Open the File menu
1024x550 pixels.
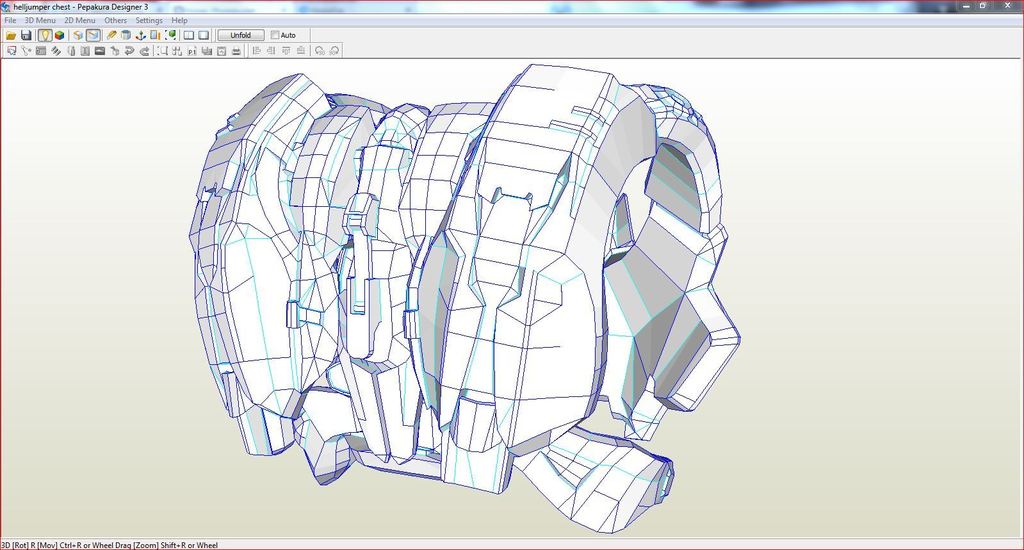[10, 20]
